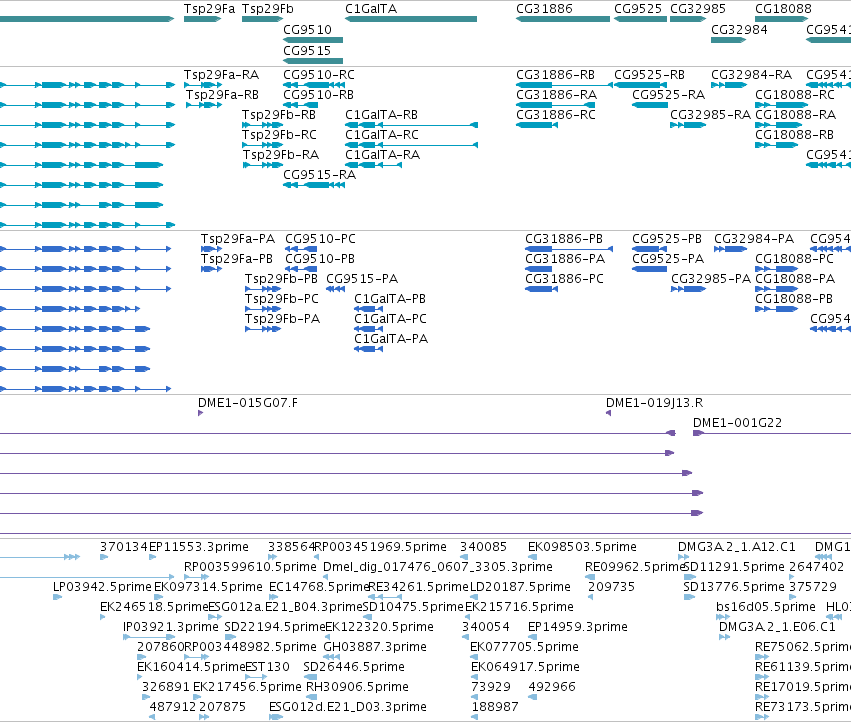
Task: Select protein CG31886-PC
Action: pyautogui.click(x=564, y=279)
